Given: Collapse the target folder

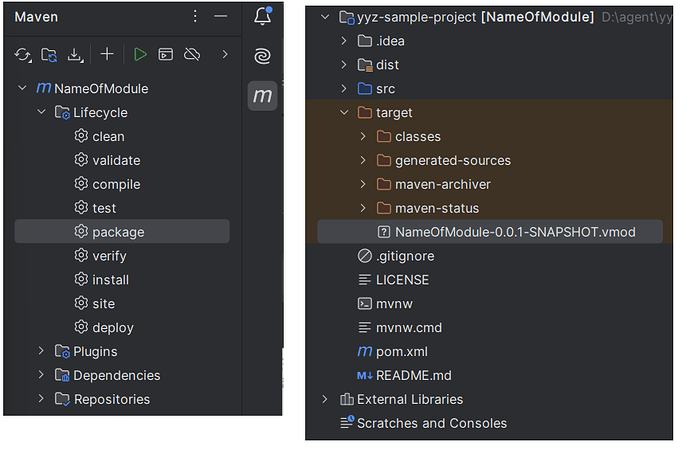Looking at the screenshot, I should 344,112.
